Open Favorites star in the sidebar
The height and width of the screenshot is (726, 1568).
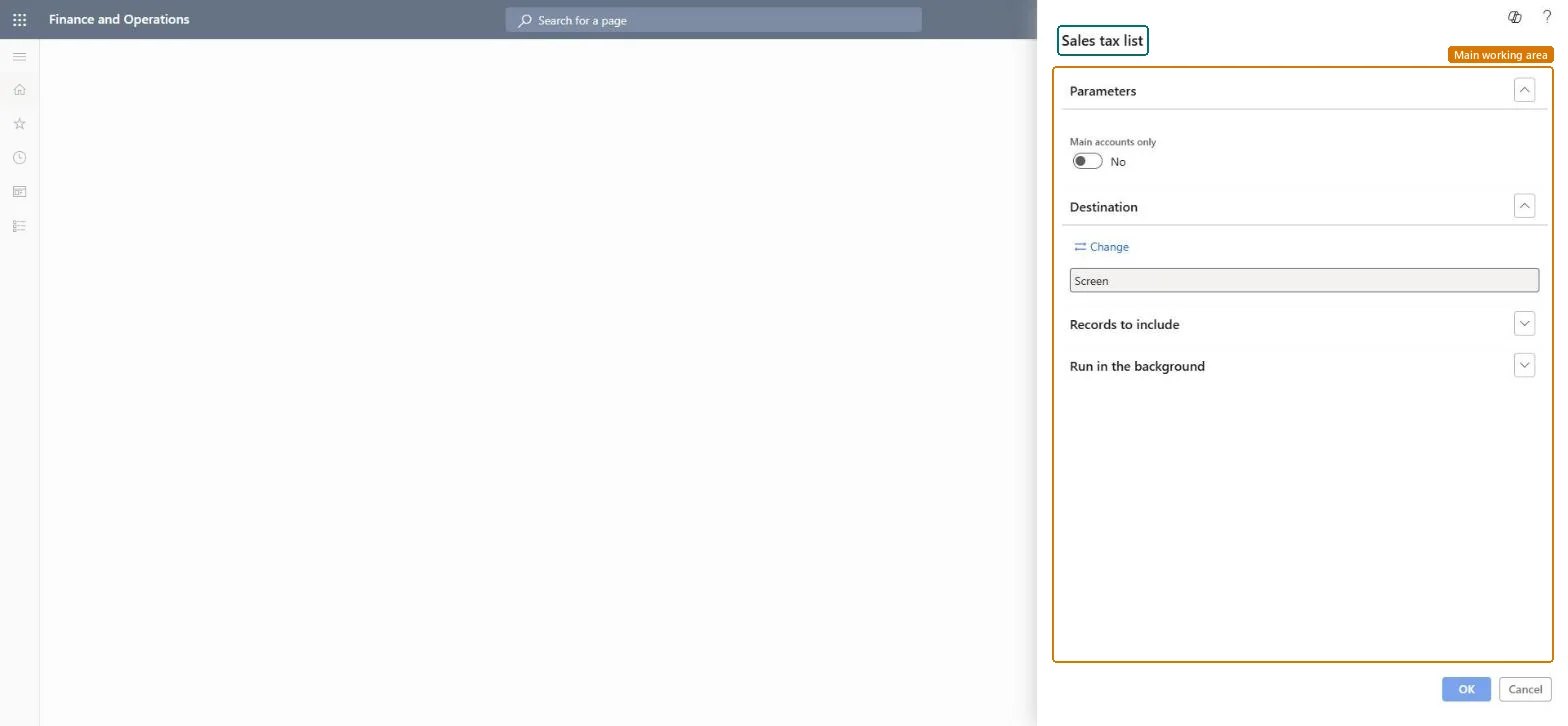click(19, 124)
